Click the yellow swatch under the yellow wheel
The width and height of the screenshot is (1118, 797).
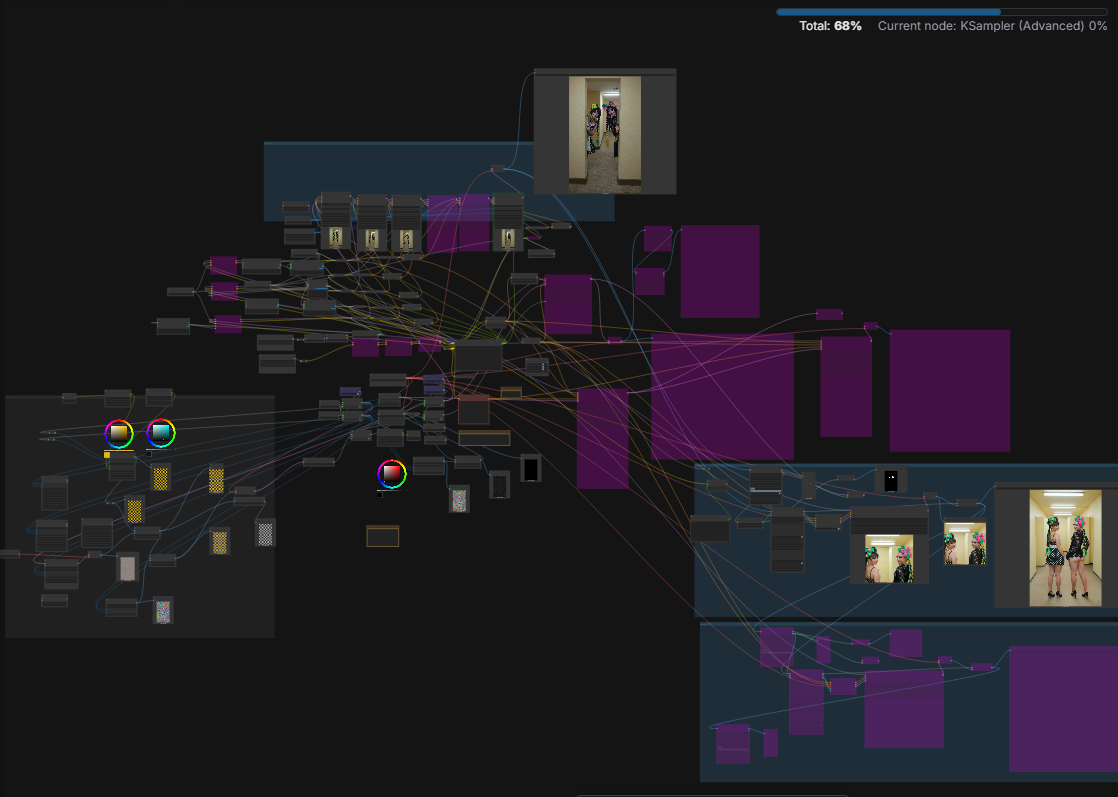click(107, 455)
